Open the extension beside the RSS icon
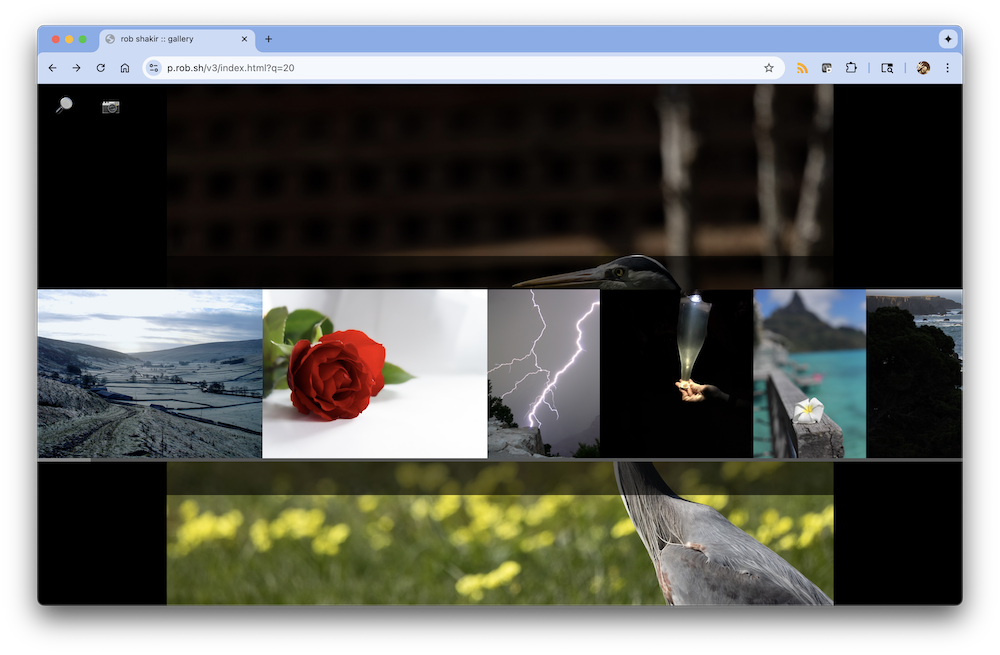The width and height of the screenshot is (1000, 655). [x=827, y=68]
